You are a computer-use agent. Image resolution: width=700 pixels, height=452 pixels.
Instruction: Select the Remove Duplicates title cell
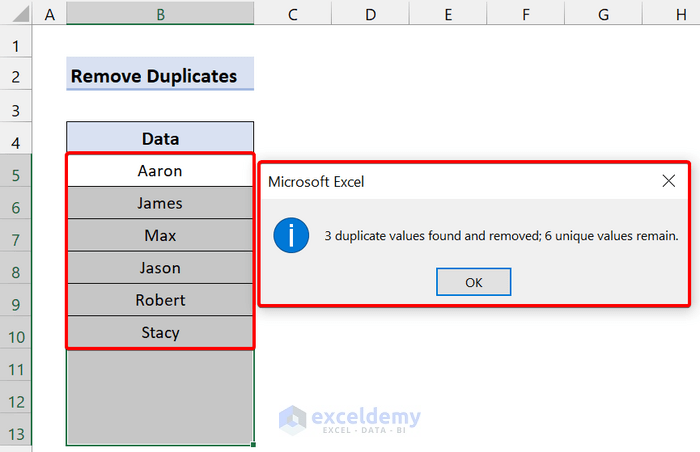pos(160,75)
